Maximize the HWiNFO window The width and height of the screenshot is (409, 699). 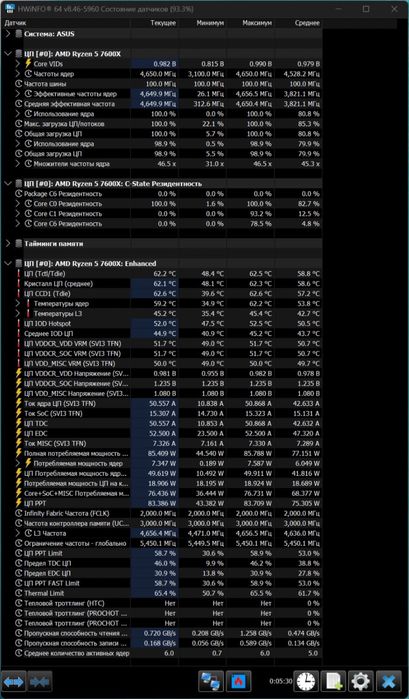[366, 9]
